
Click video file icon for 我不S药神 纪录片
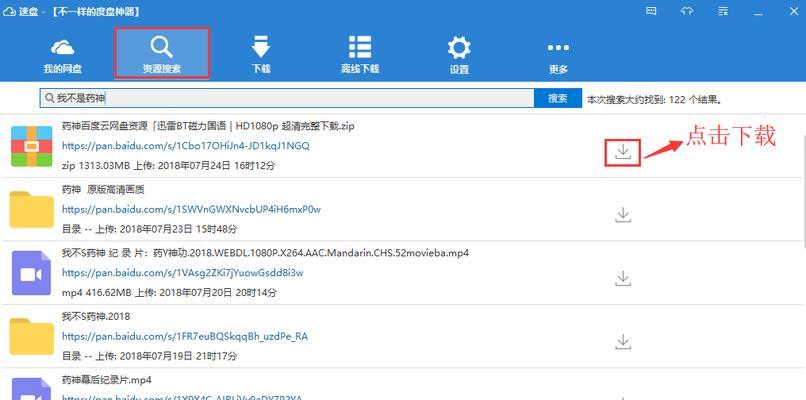click(31, 274)
